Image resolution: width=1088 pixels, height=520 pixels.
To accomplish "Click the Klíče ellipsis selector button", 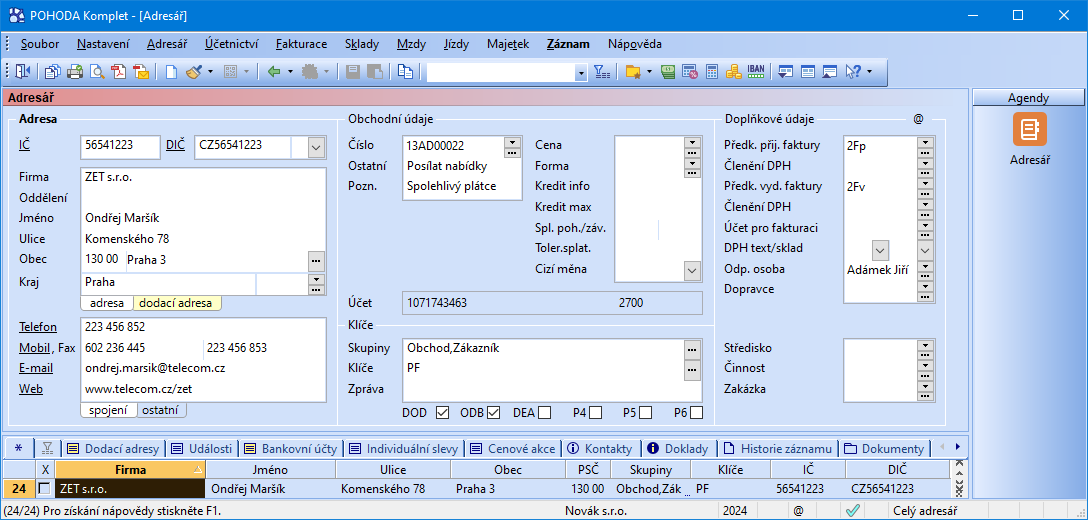I will 692,370.
